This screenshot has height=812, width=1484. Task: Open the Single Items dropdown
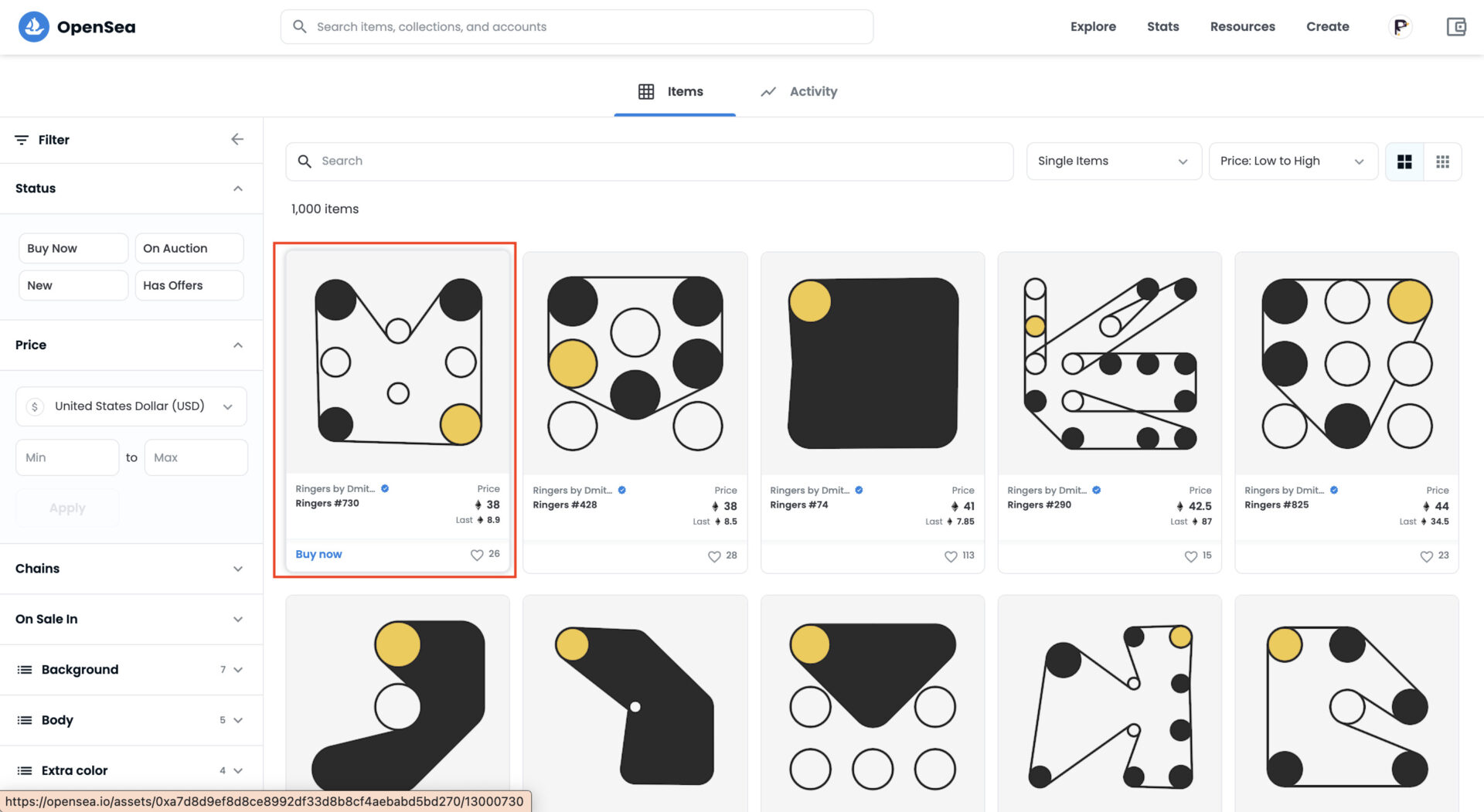coord(1113,161)
